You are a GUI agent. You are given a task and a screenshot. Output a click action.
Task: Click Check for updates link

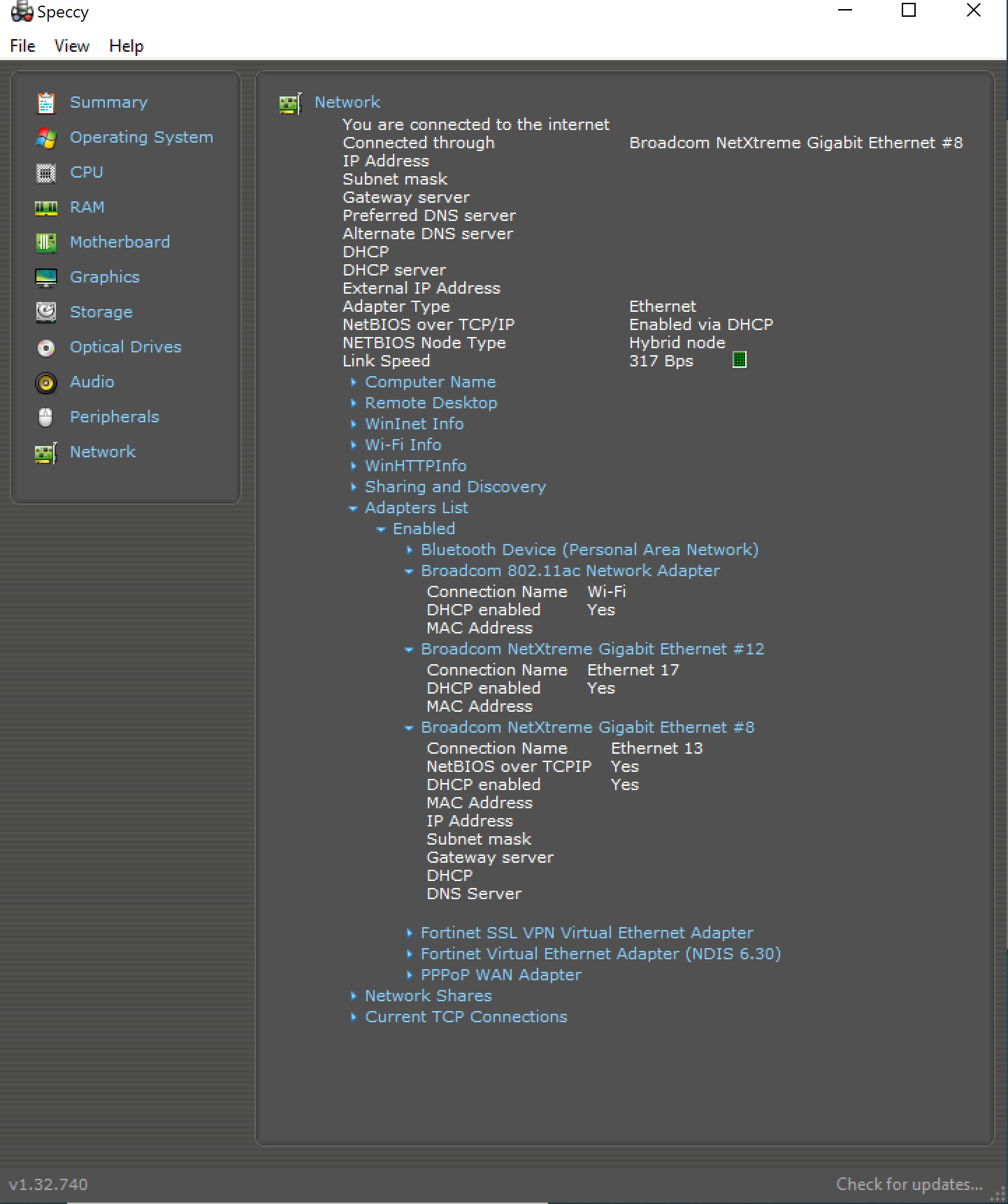[x=909, y=1184]
